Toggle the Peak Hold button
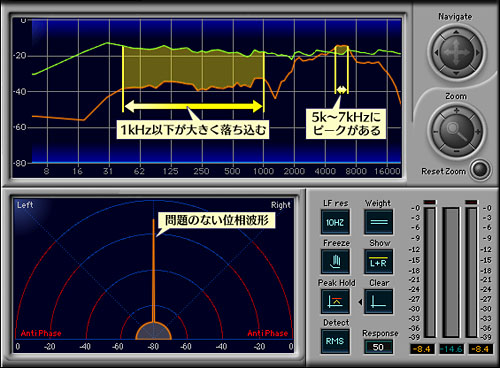 click(335, 302)
